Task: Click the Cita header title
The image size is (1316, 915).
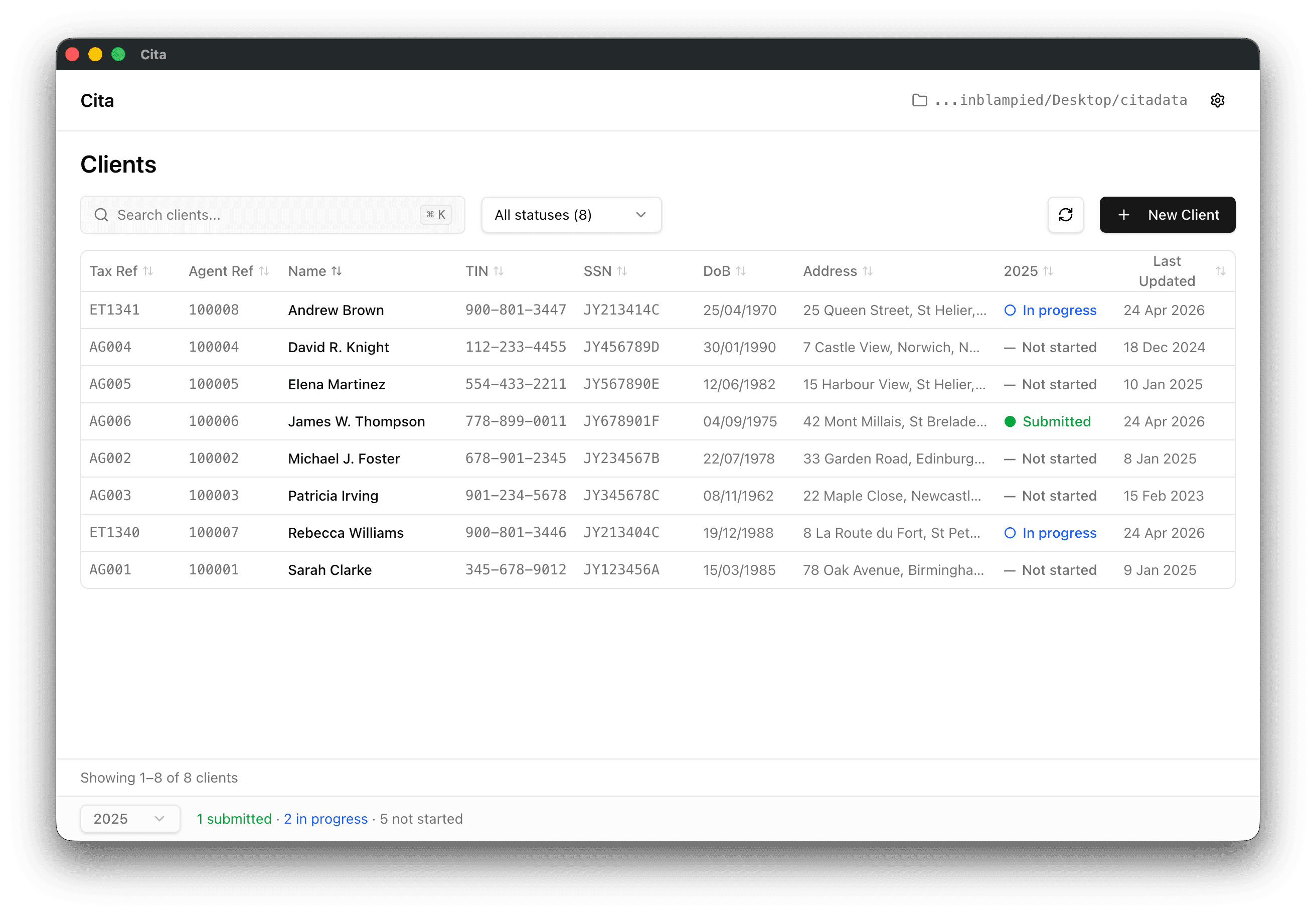Action: pyautogui.click(x=97, y=100)
